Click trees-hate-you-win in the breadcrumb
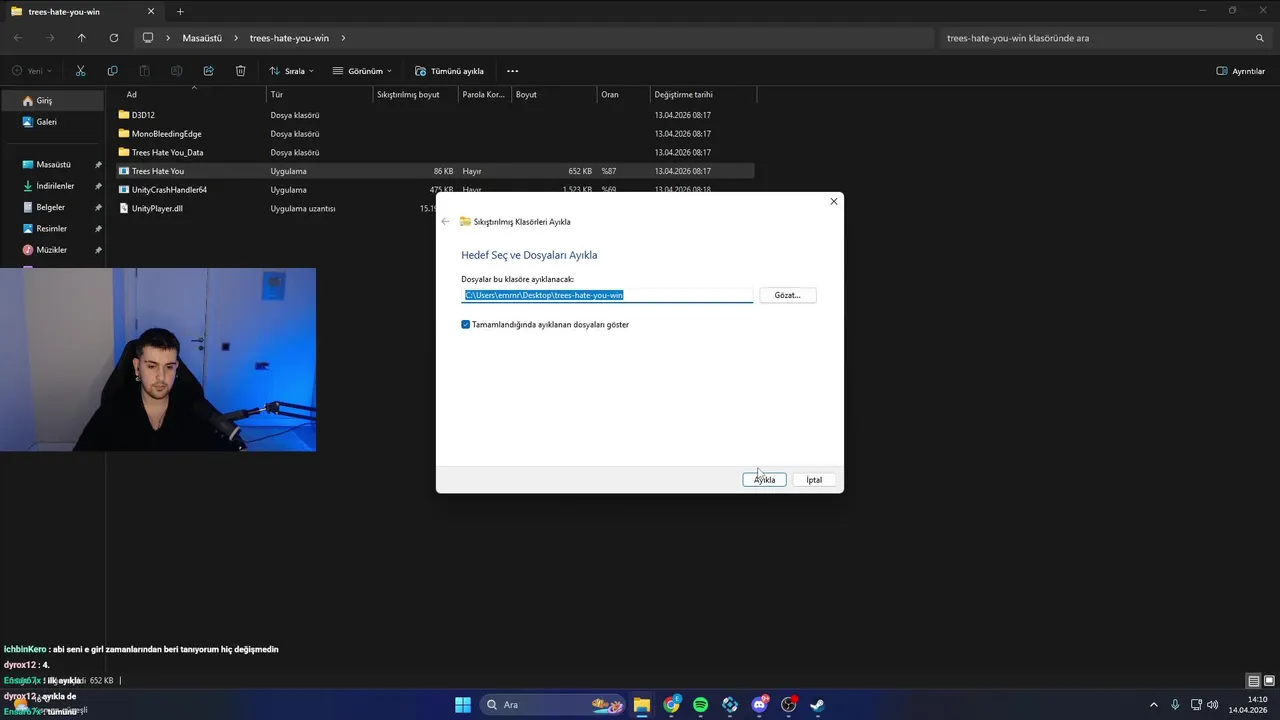 pos(289,38)
